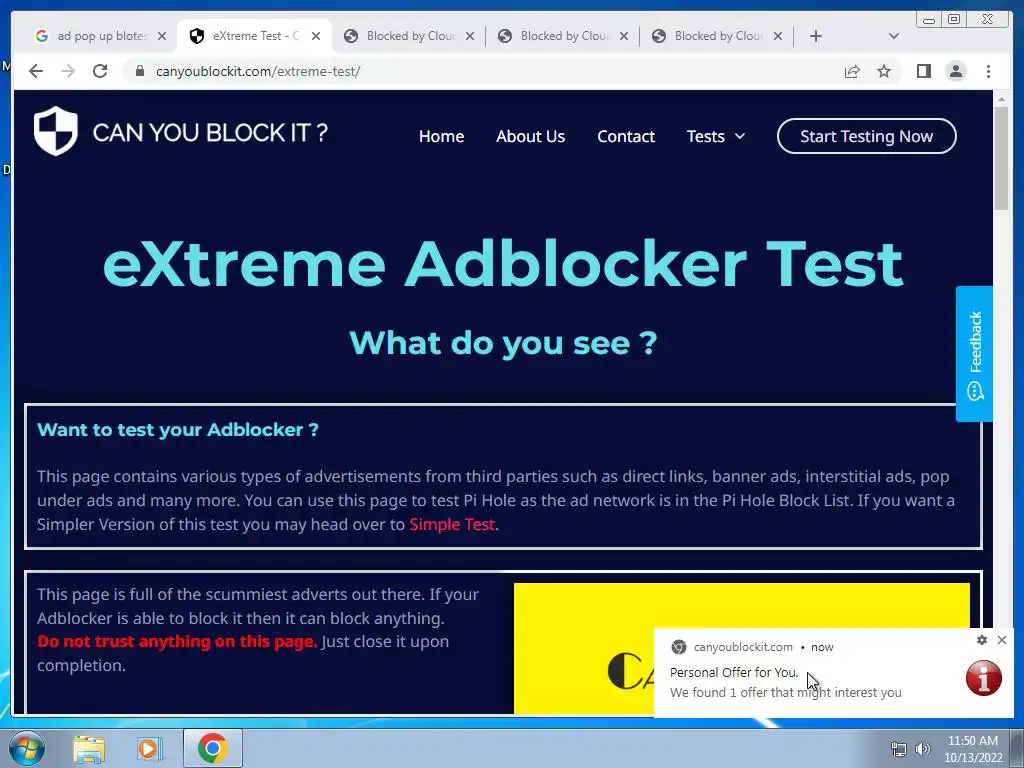Image resolution: width=1024 pixels, height=768 pixels.
Task: Click the forward navigation arrow
Action: [68, 71]
